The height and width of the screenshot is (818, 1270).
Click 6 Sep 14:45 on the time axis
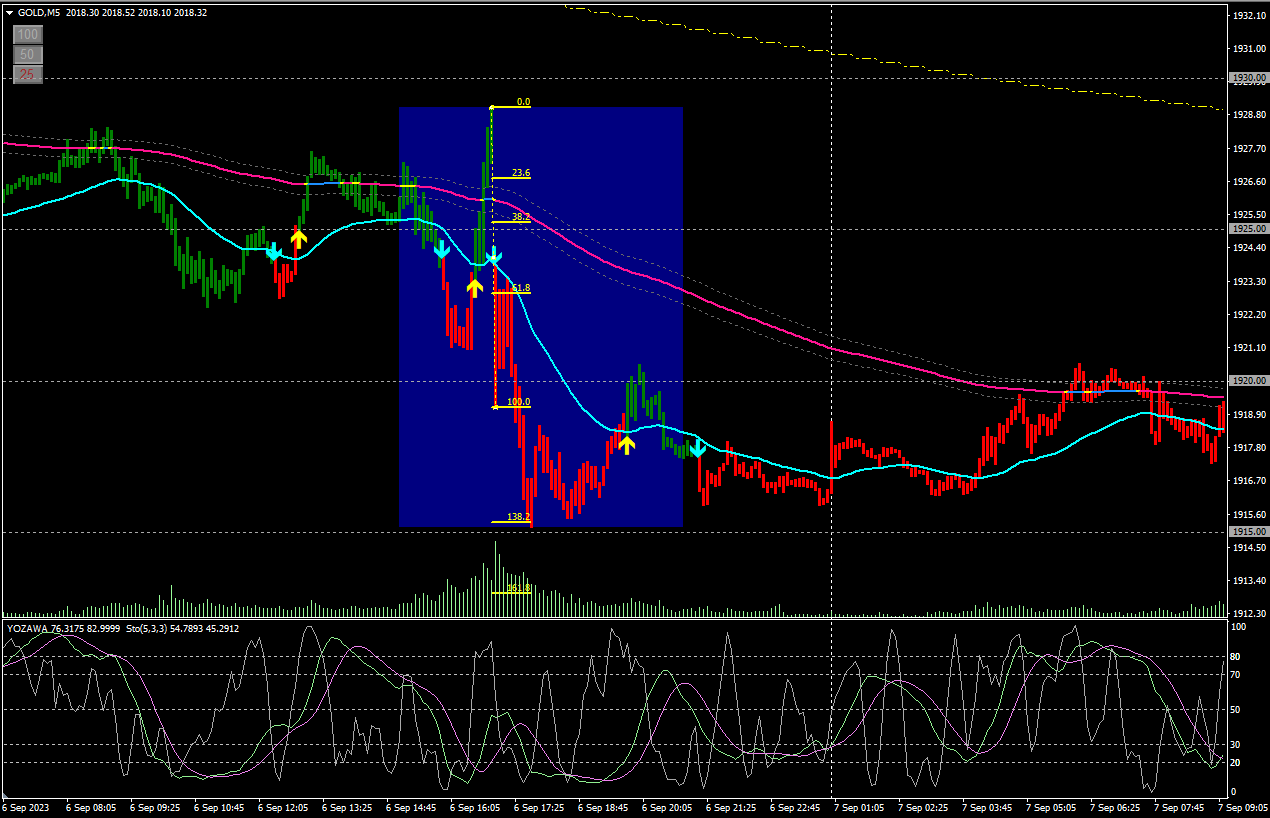410,806
